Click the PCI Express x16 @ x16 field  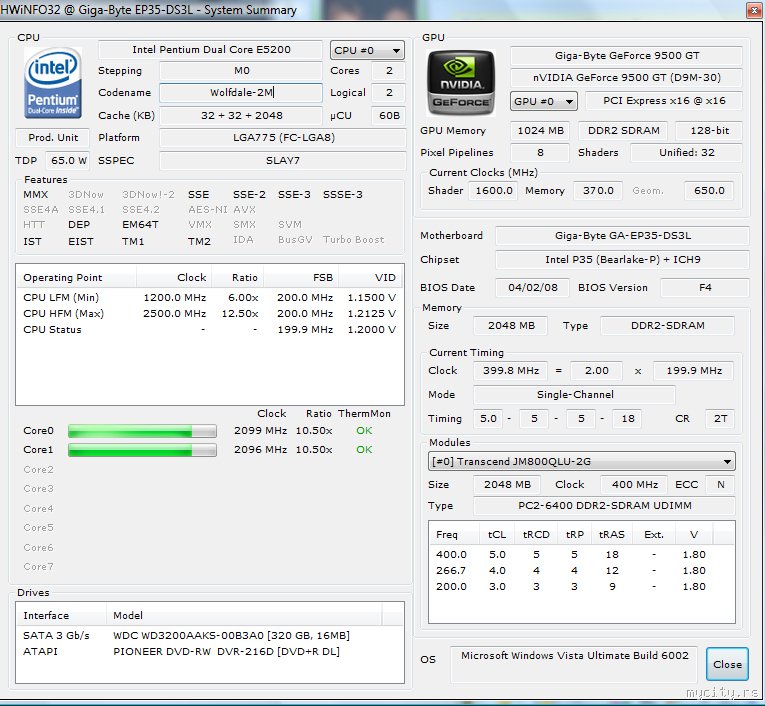664,101
